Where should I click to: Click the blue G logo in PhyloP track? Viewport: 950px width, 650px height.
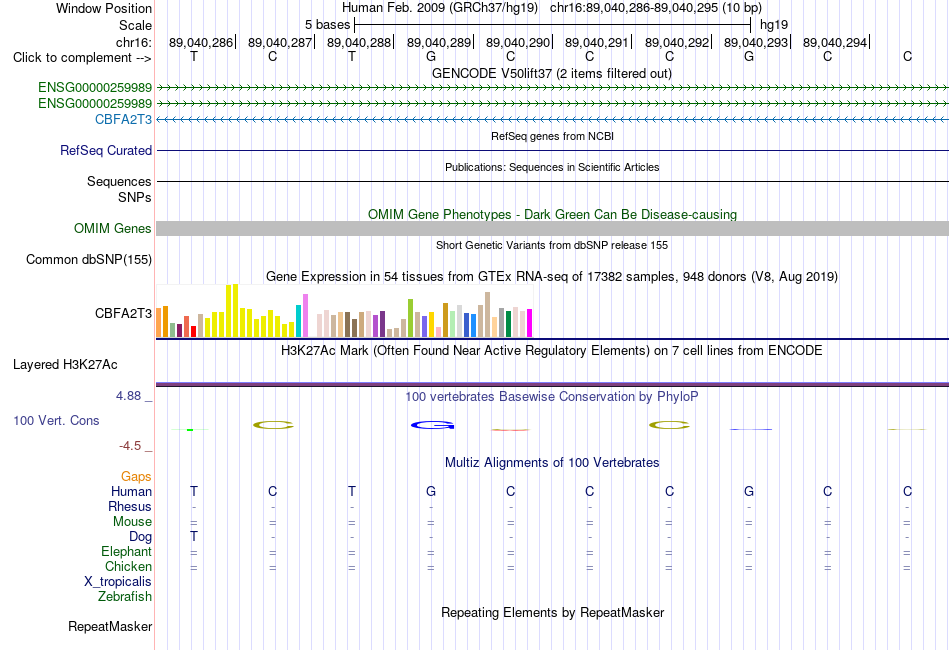[433, 425]
